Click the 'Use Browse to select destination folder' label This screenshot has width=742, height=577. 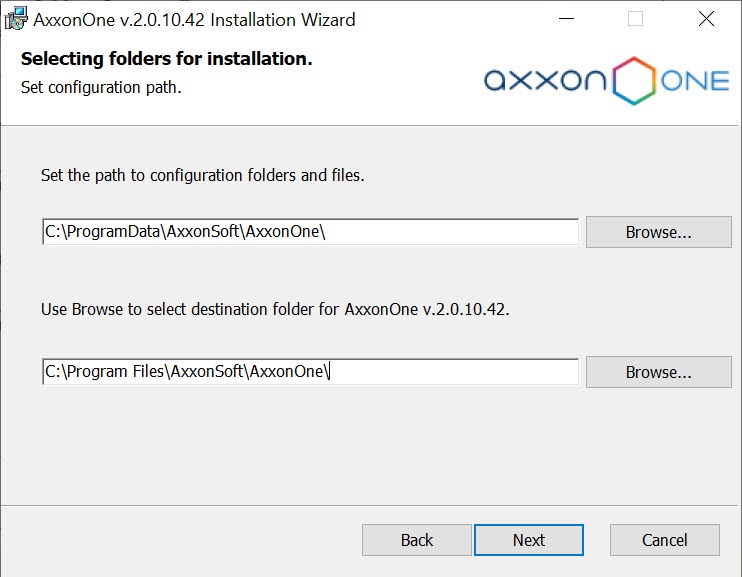pos(275,309)
